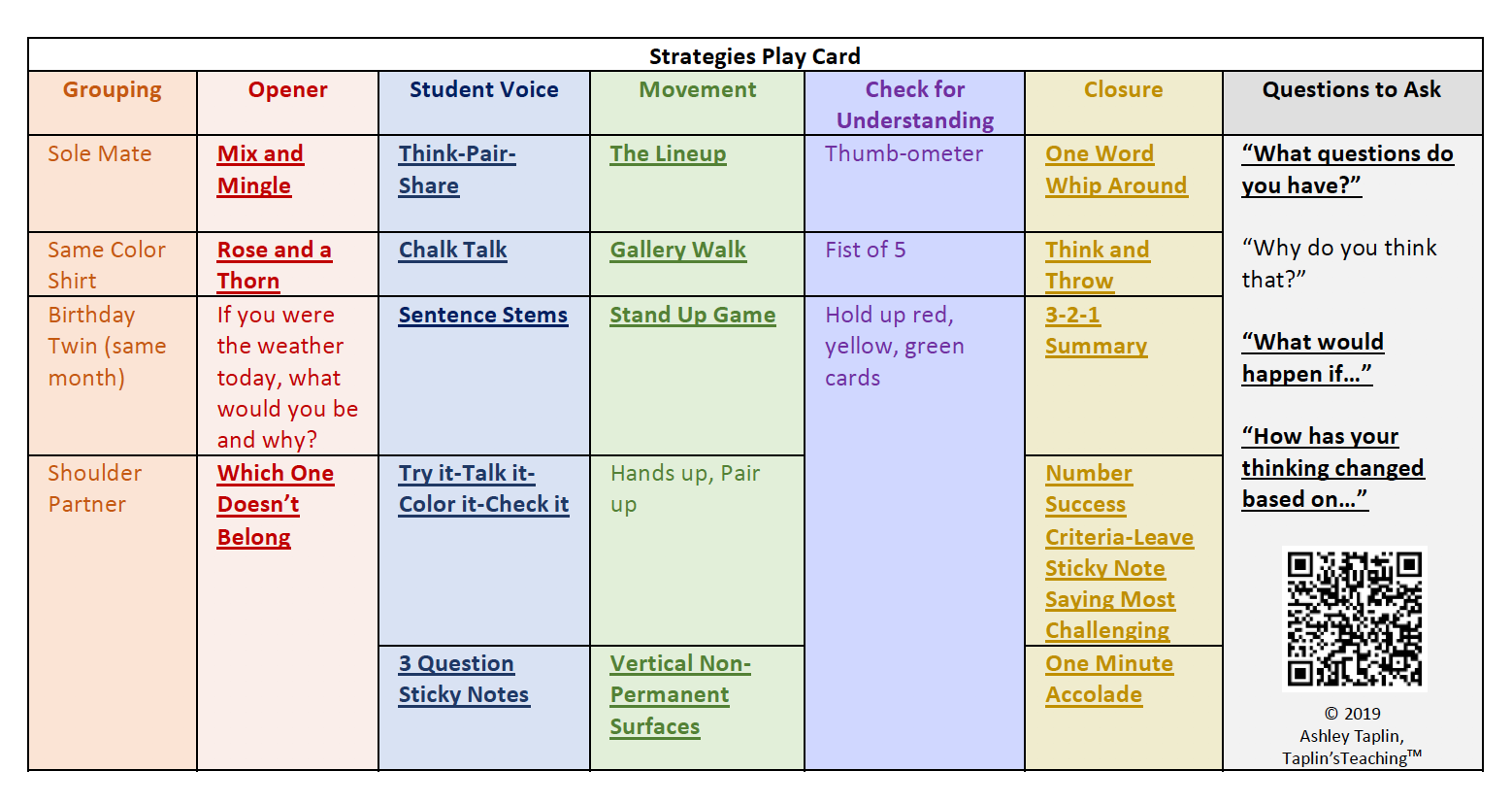
Task: Select the Think-Pair-Share link
Action: click(456, 154)
